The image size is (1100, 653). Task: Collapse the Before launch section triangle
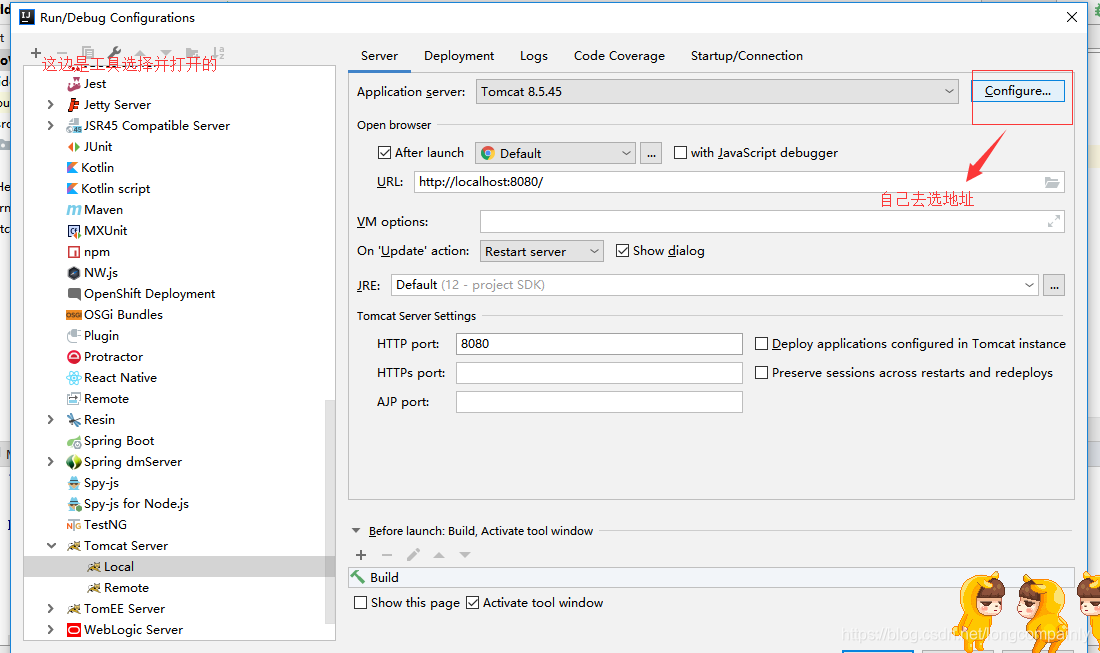point(356,531)
